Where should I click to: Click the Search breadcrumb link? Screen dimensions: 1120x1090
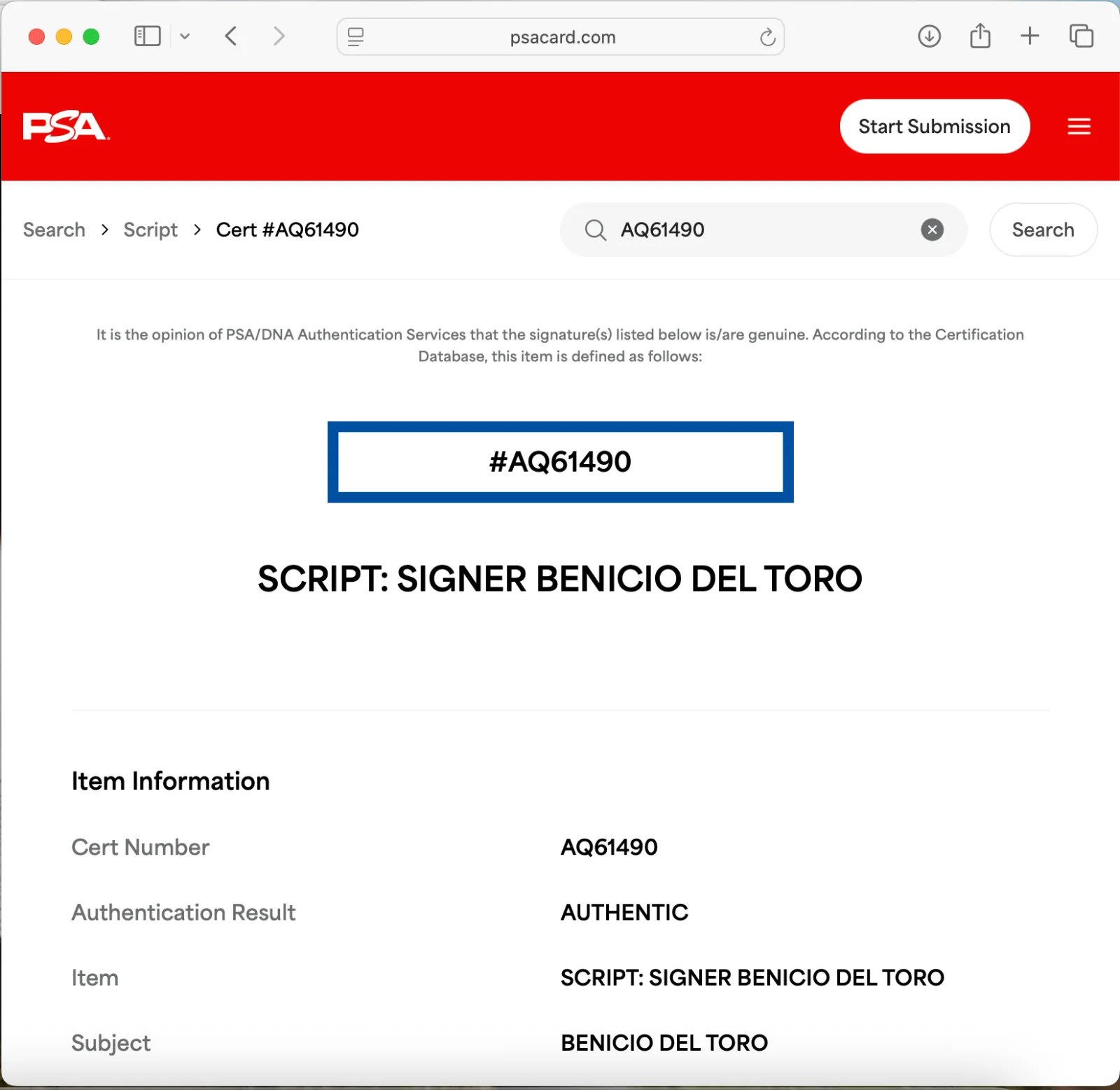pos(54,230)
